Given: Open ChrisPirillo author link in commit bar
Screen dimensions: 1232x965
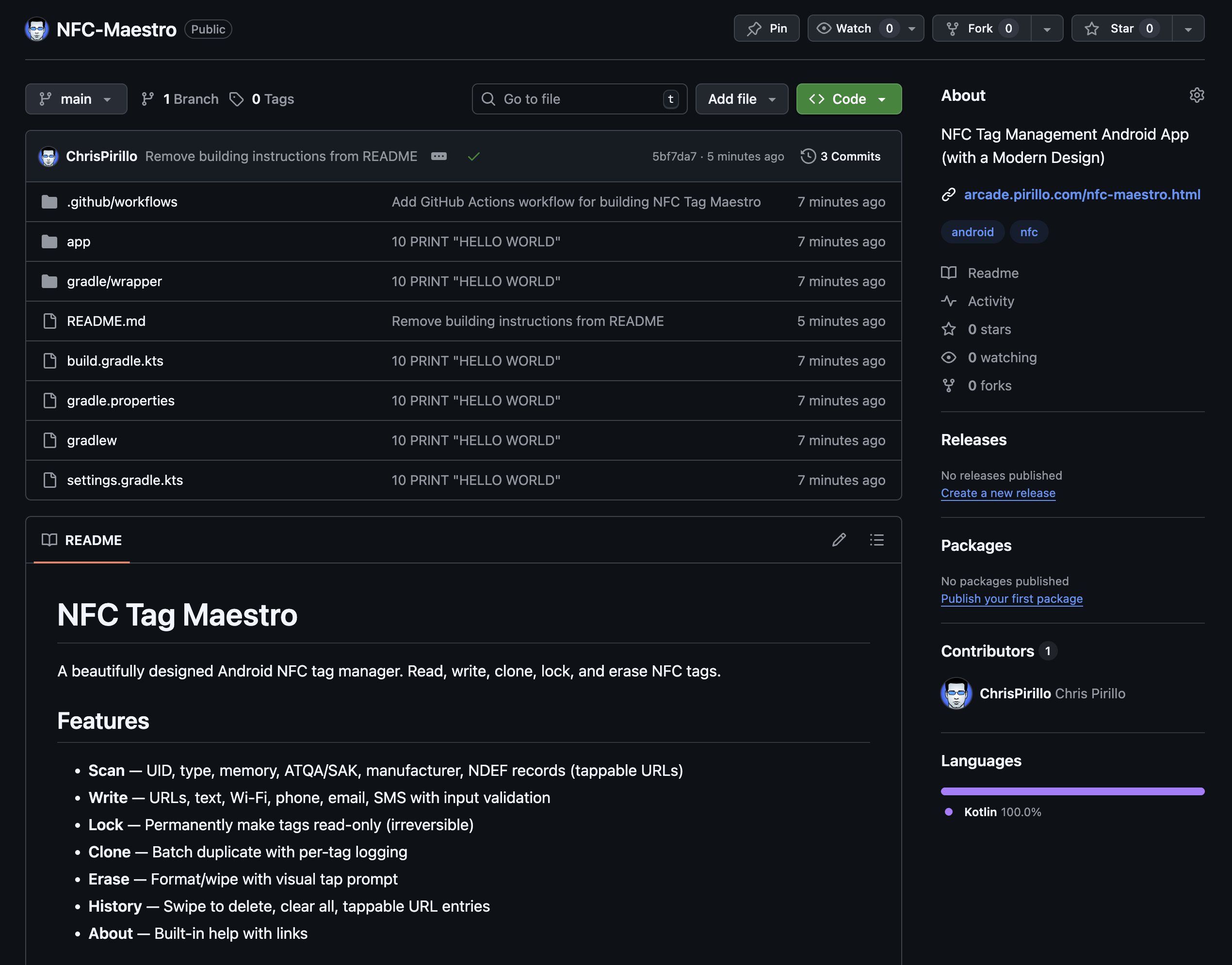Looking at the screenshot, I should pos(102,156).
